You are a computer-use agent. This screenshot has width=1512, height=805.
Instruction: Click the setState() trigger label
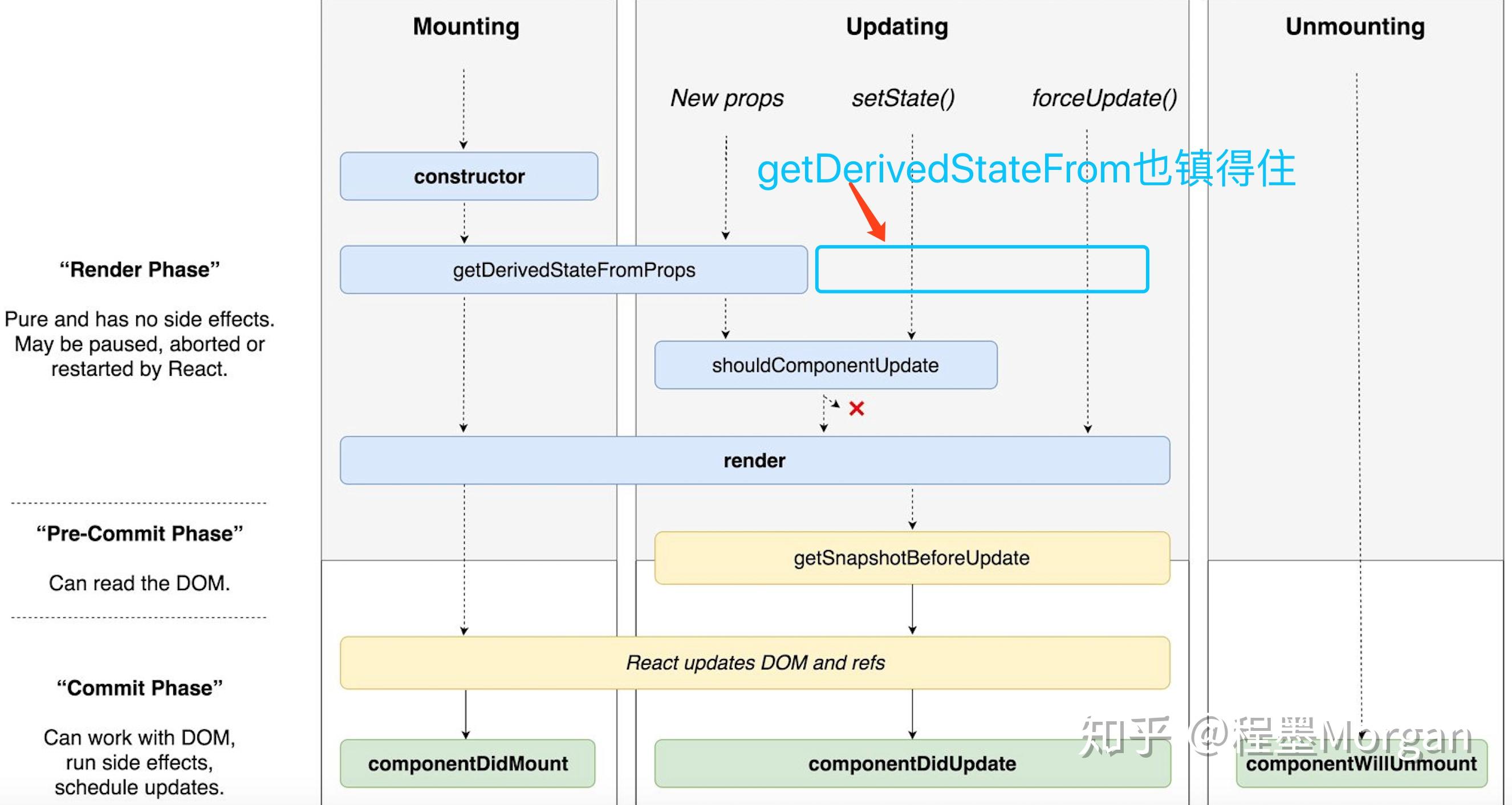click(904, 98)
